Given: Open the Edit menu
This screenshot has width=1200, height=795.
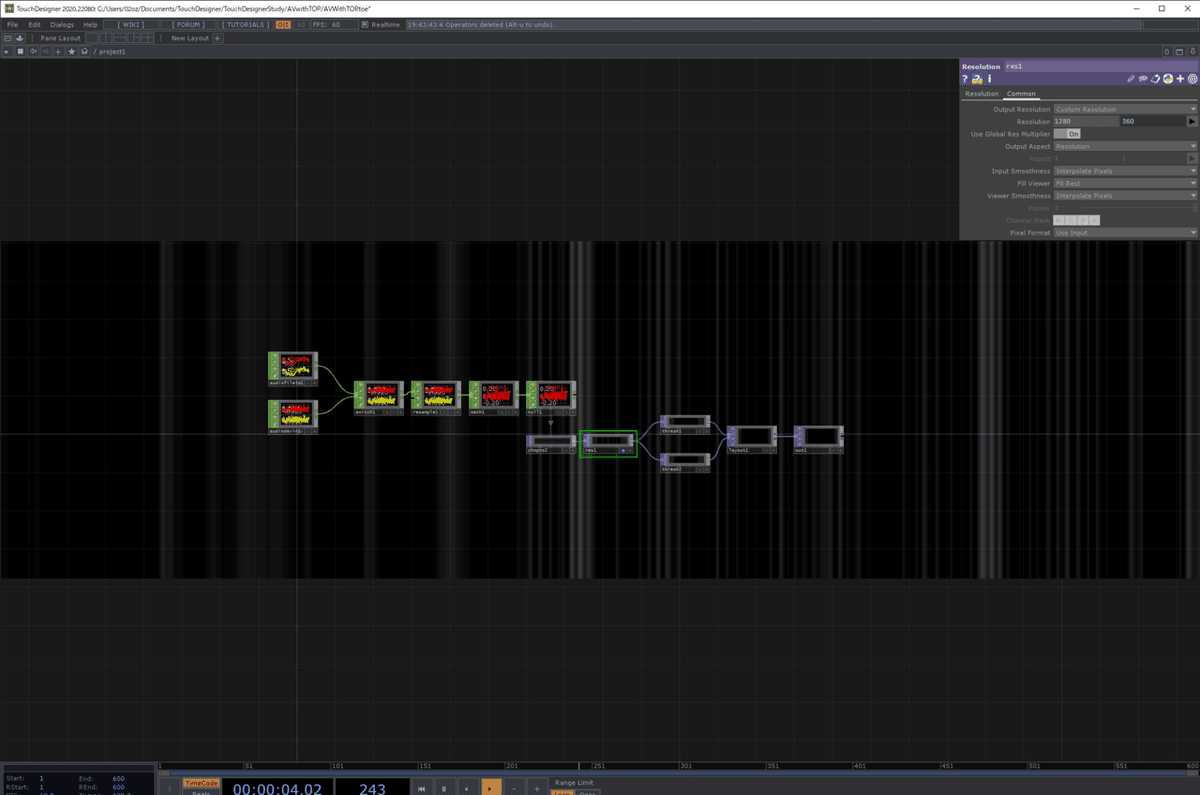Looking at the screenshot, I should click(x=35, y=24).
